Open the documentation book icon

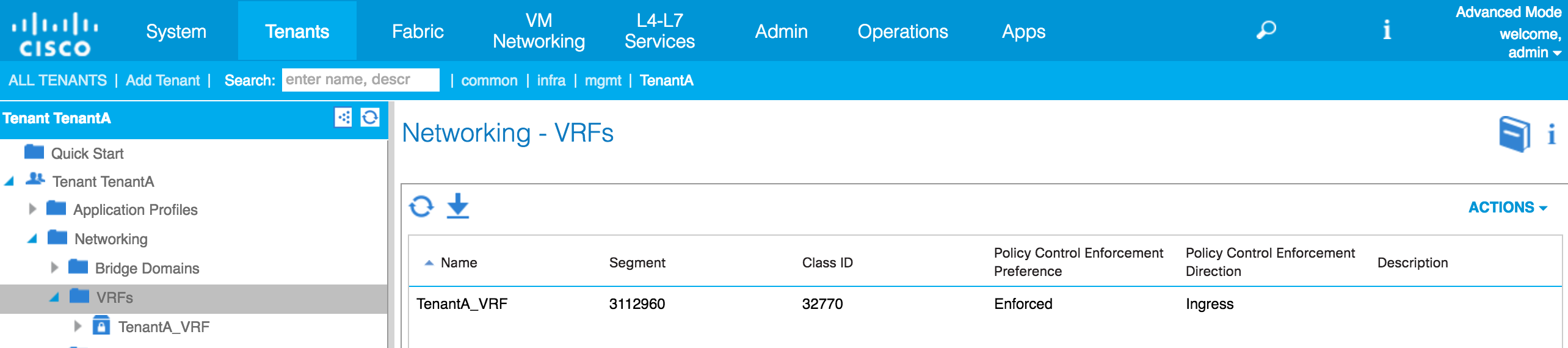coord(1515,134)
